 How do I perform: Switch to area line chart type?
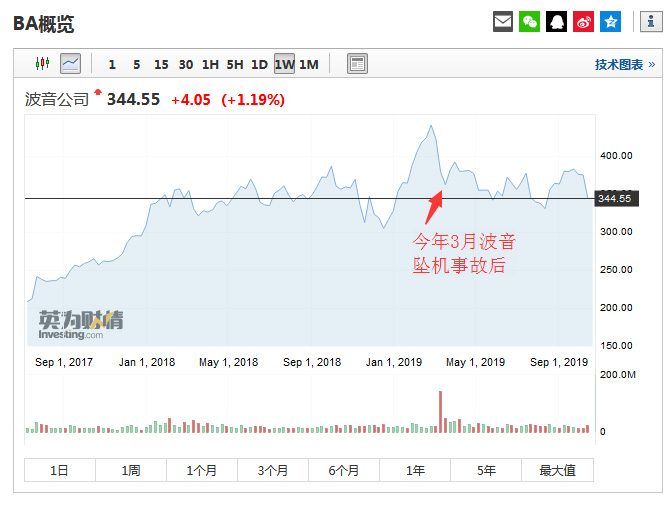tap(71, 64)
